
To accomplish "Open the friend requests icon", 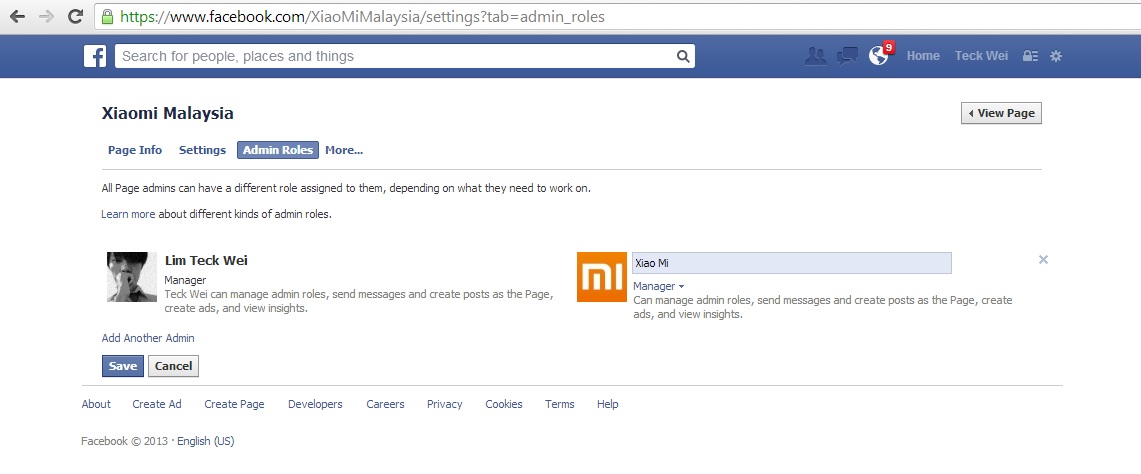I will coord(816,56).
